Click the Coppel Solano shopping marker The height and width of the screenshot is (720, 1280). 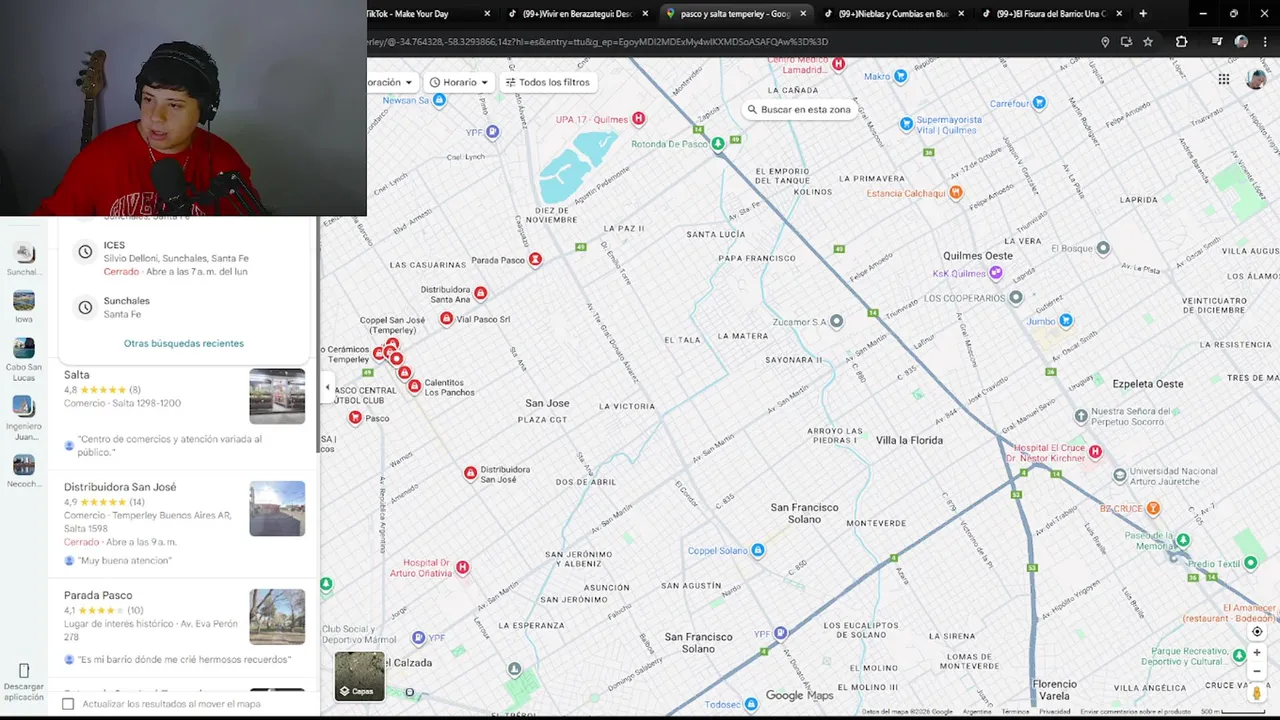click(x=758, y=550)
